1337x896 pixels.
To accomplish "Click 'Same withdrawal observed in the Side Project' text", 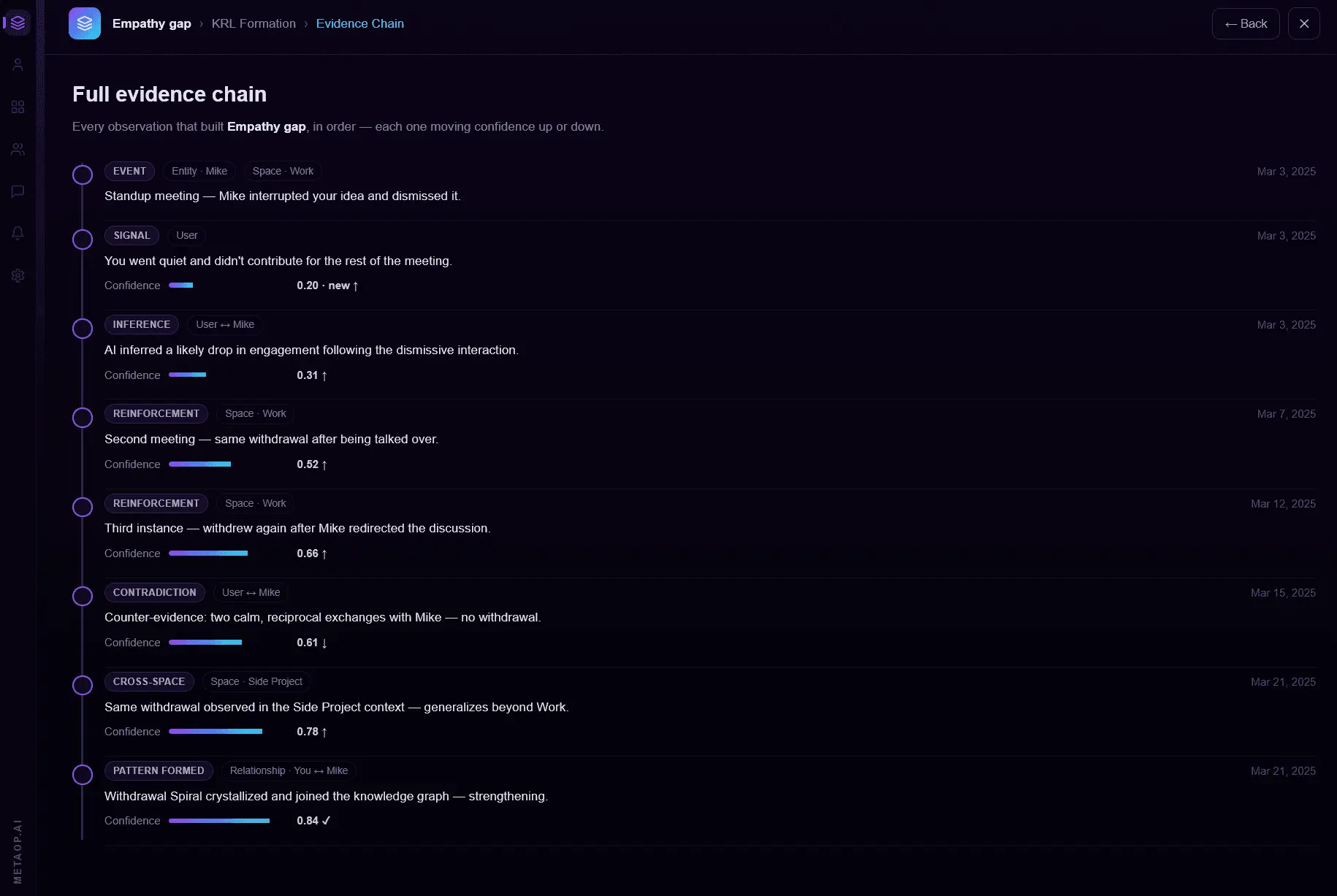I will coord(337,707).
